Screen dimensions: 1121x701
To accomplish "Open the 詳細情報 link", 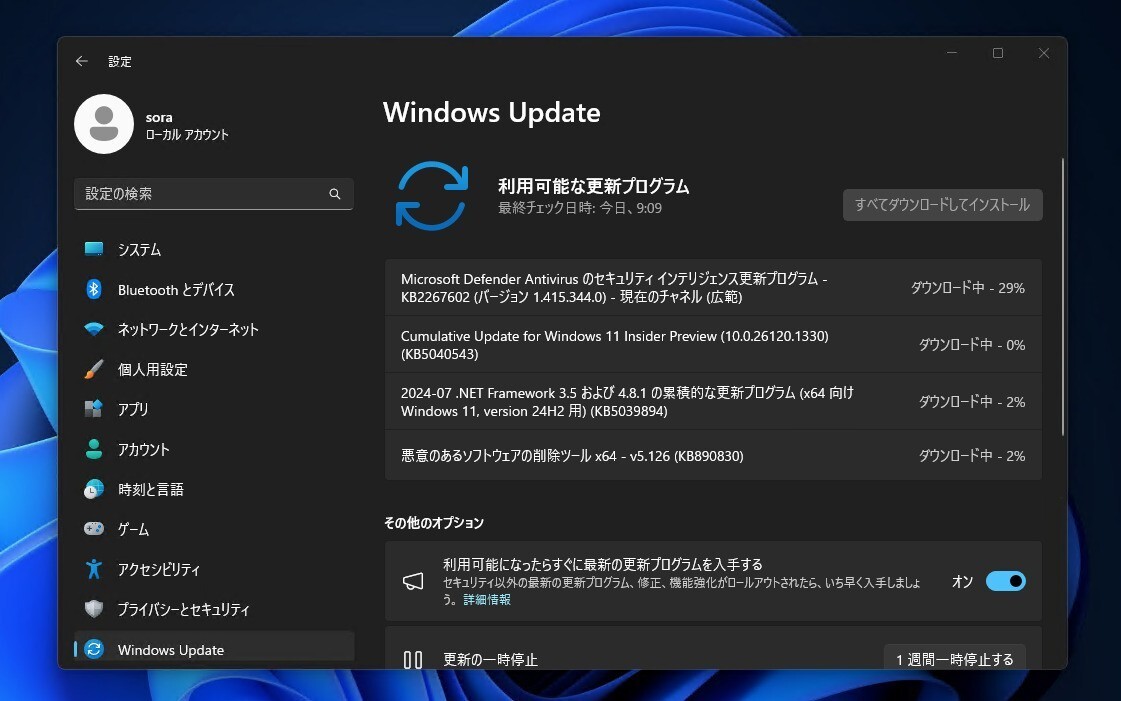I will click(x=489, y=599).
